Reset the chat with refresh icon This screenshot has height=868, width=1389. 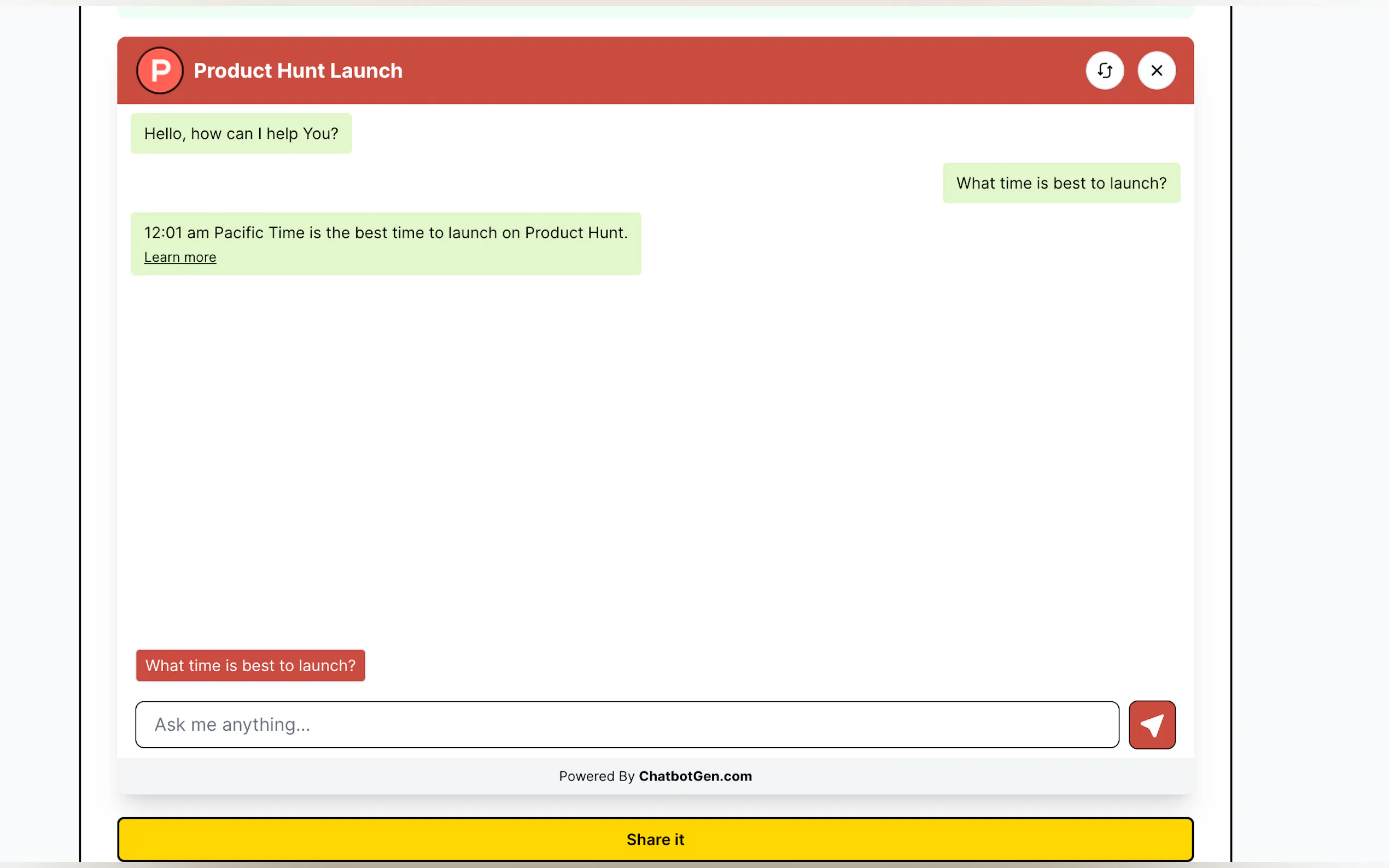[x=1104, y=71]
